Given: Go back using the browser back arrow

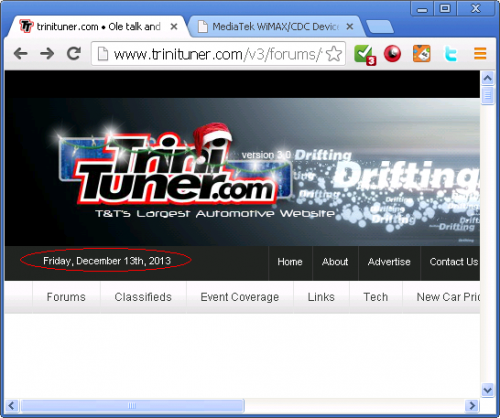Looking at the screenshot, I should (x=21, y=54).
